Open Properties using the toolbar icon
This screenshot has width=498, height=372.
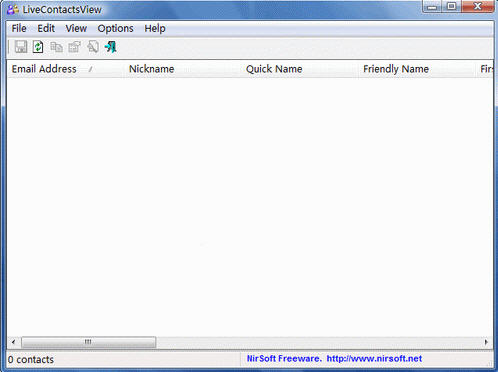point(74,47)
